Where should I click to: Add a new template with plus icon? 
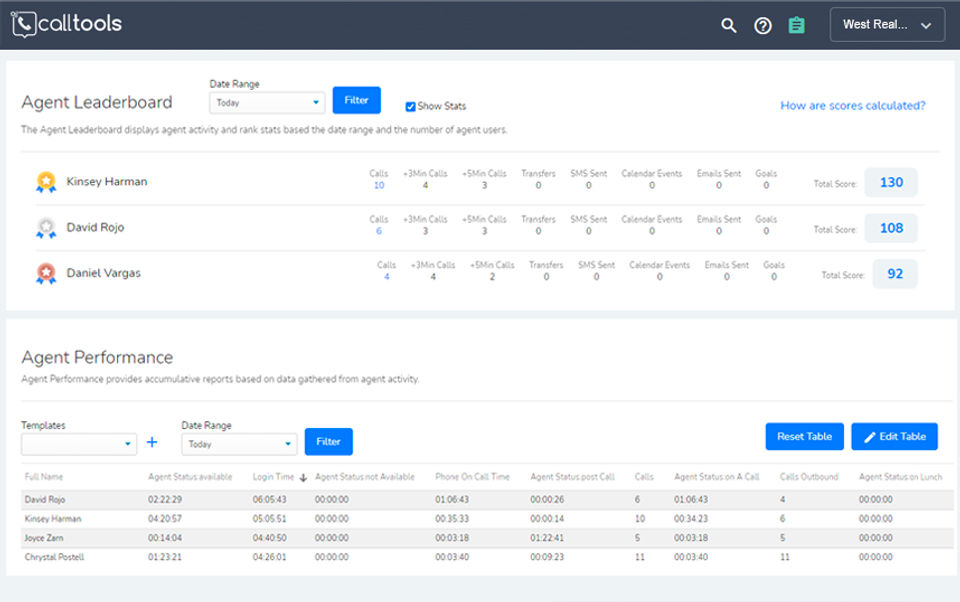click(x=152, y=442)
